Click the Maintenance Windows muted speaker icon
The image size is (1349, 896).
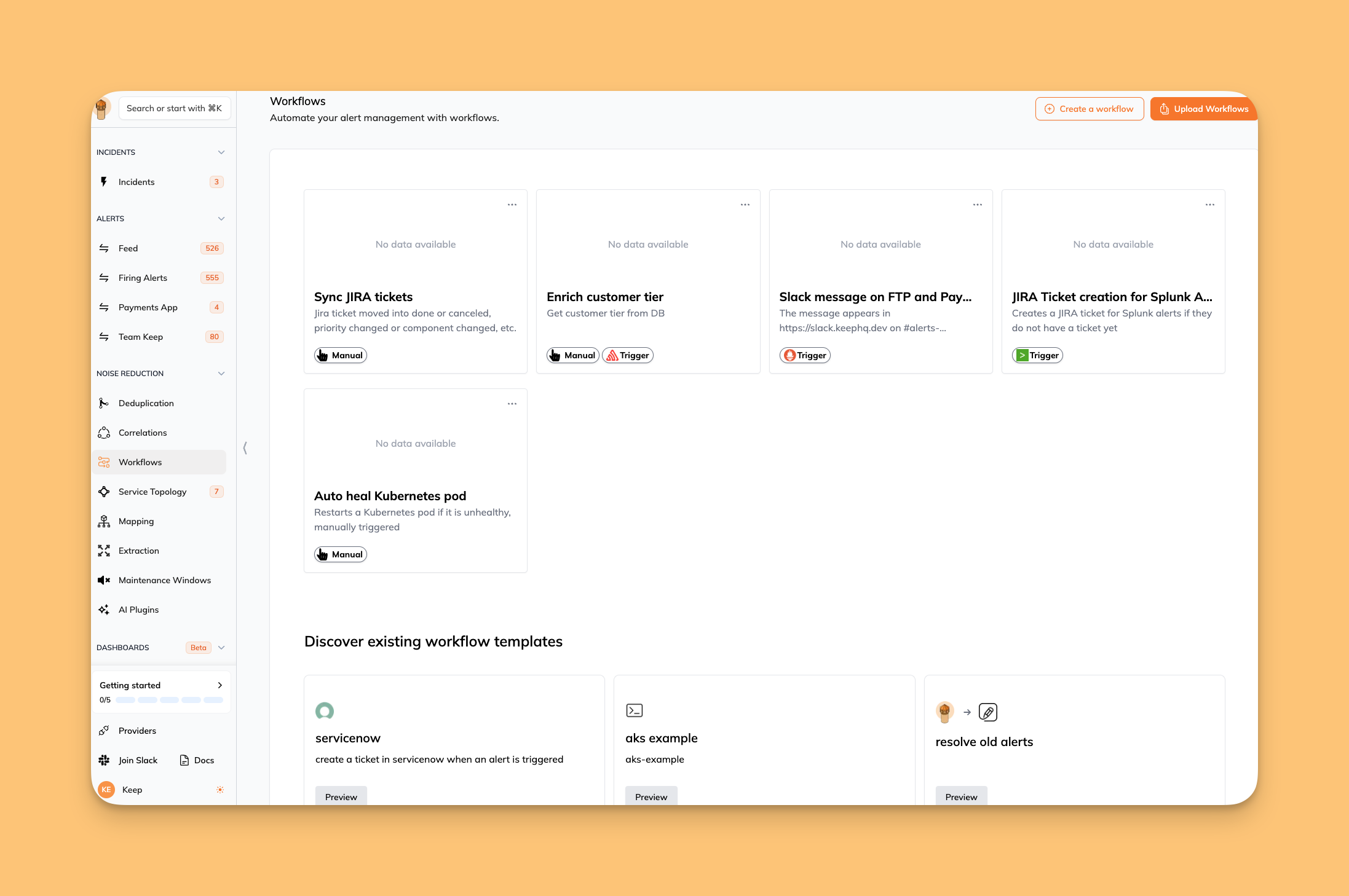pyautogui.click(x=104, y=580)
